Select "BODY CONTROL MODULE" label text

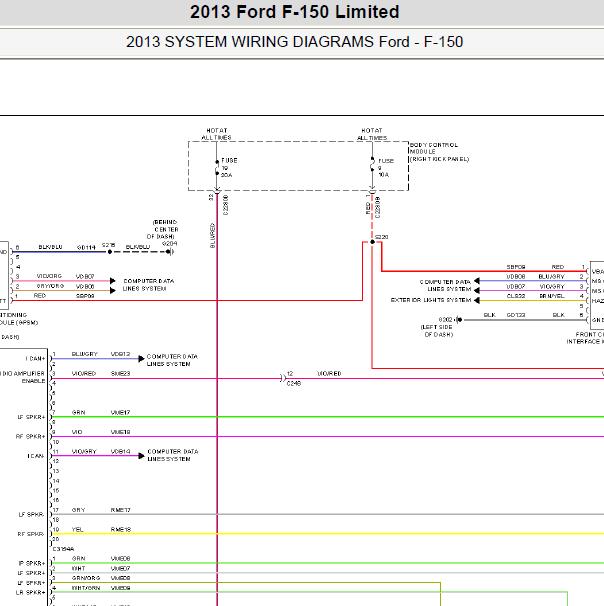[434, 148]
